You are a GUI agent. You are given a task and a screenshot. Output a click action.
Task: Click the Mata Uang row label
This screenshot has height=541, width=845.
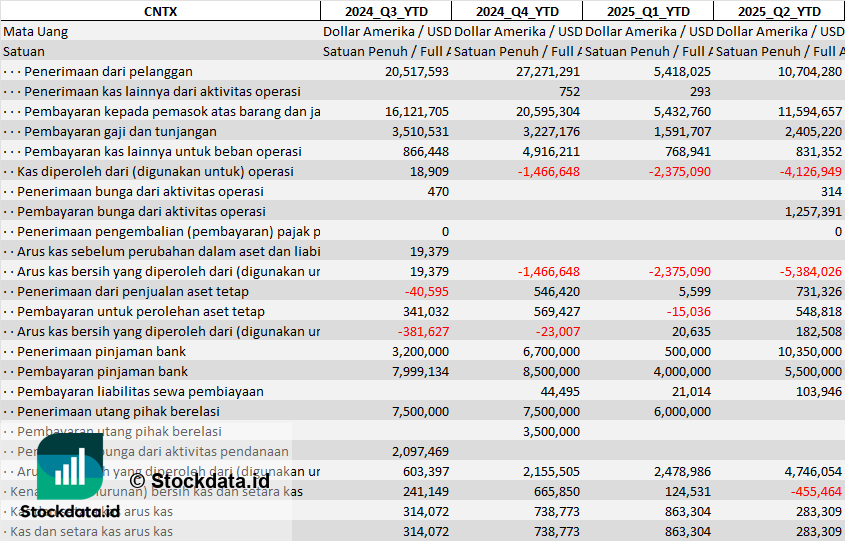36,32
